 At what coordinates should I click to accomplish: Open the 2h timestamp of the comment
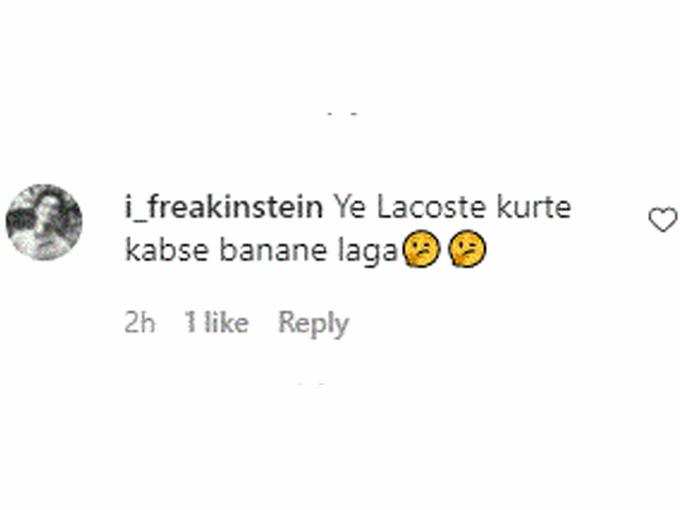click(x=140, y=323)
